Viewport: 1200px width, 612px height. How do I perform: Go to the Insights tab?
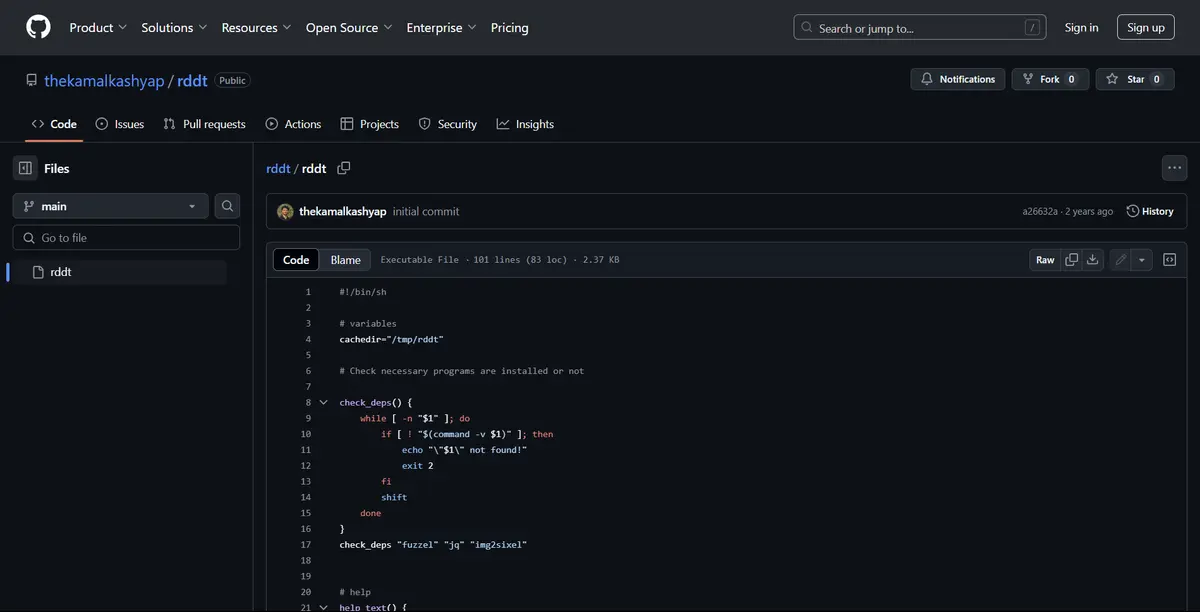click(x=525, y=124)
